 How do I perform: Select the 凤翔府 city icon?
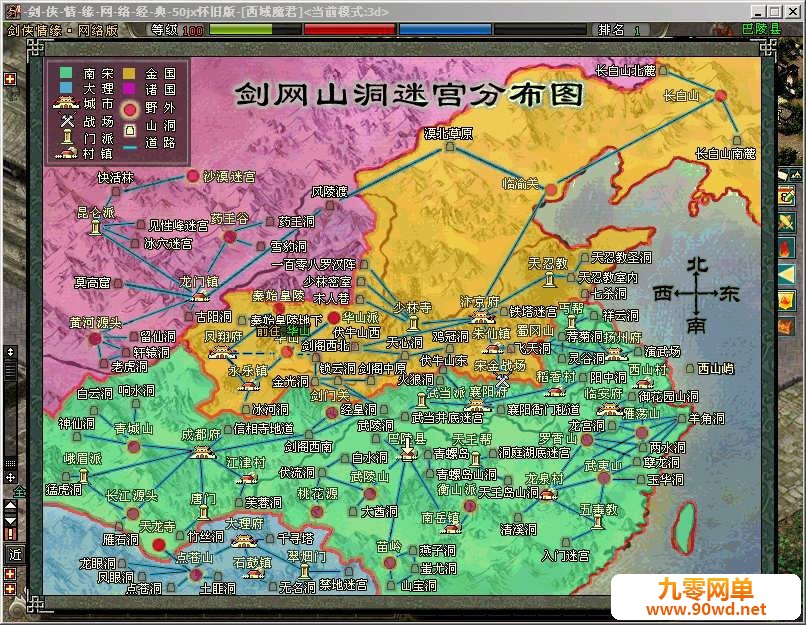click(222, 353)
